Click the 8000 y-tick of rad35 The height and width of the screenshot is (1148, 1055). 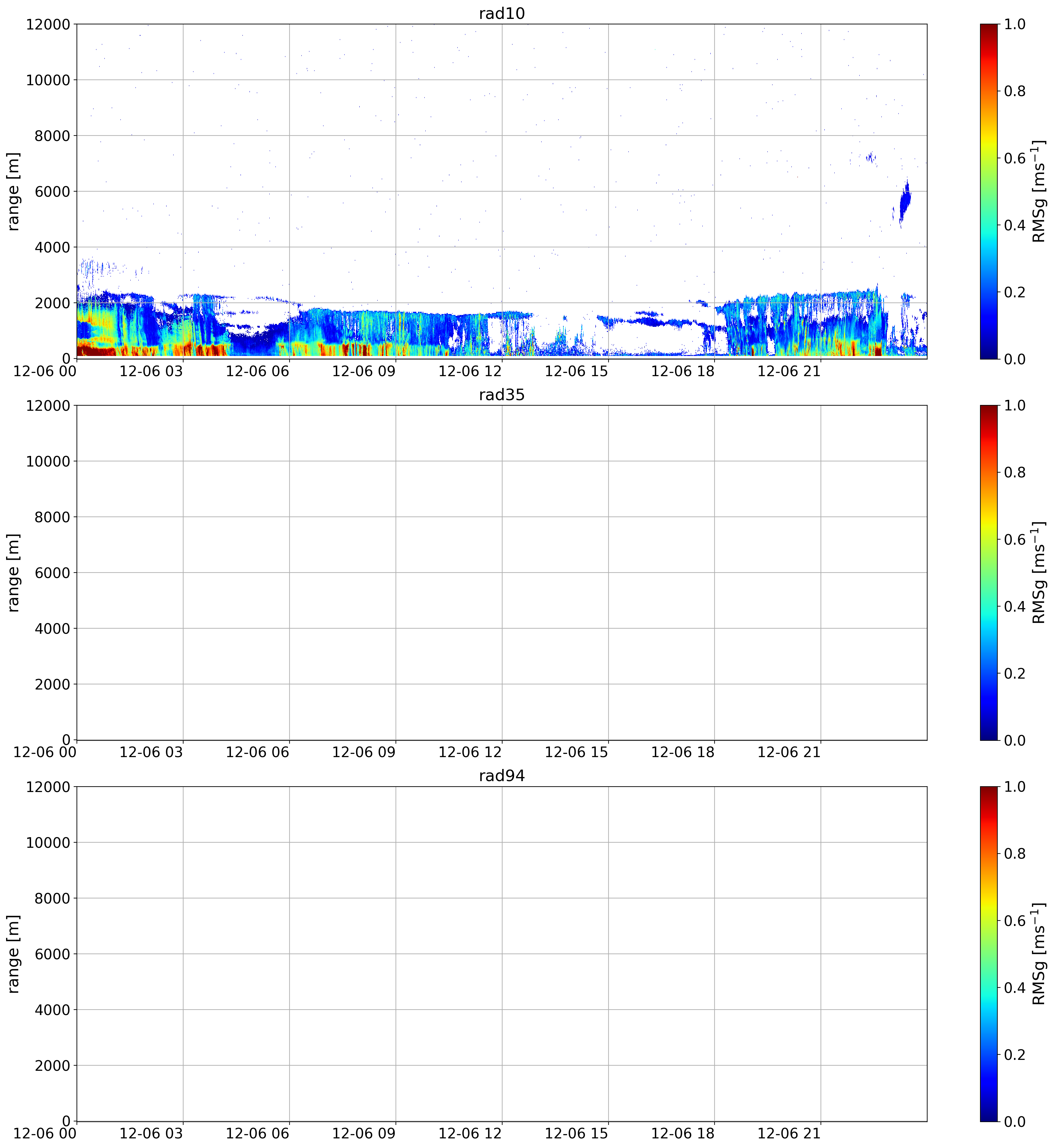[52, 517]
